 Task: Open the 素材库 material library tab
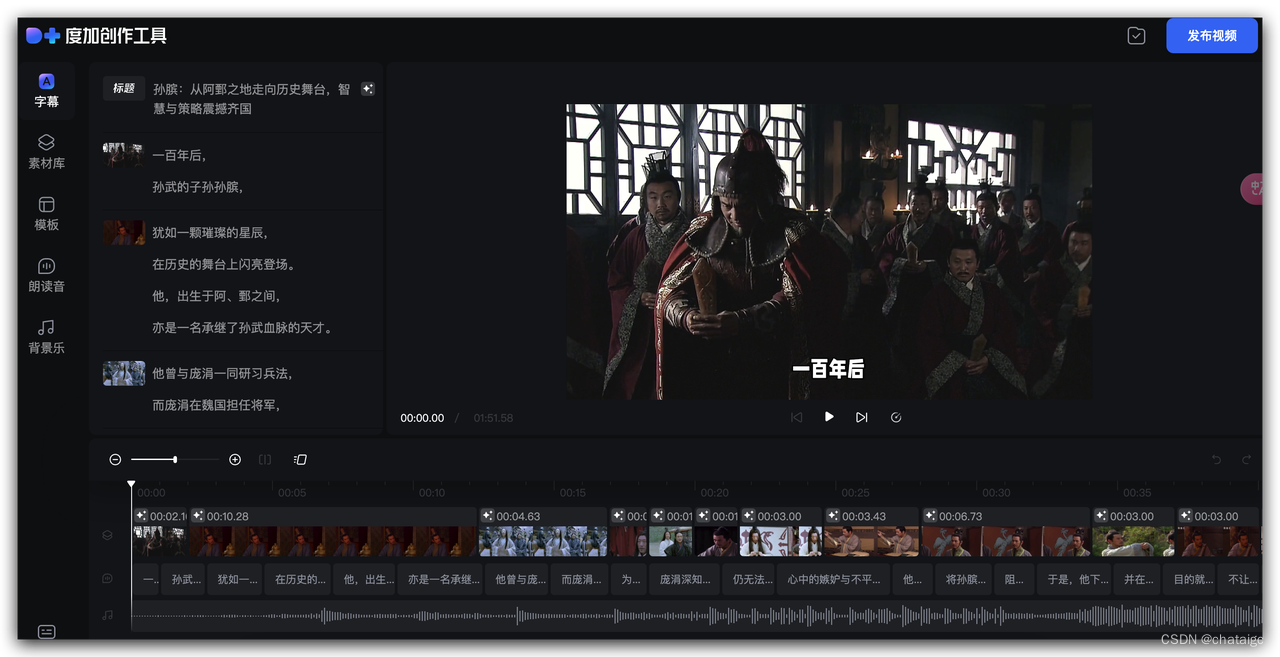(46, 152)
